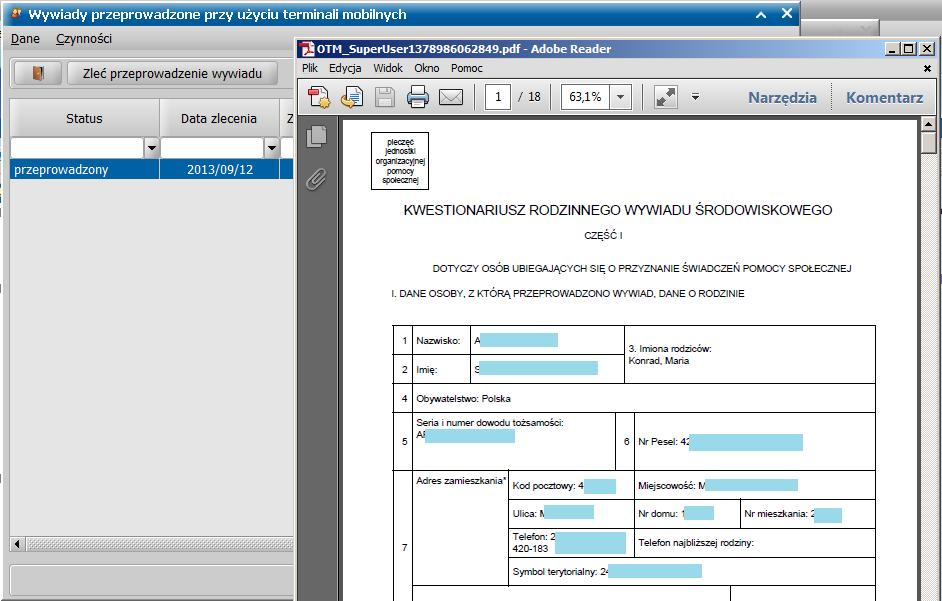Viewport: 942px width, 601px height.
Task: Click the 2013/09/12 date cell
Action: [220, 169]
